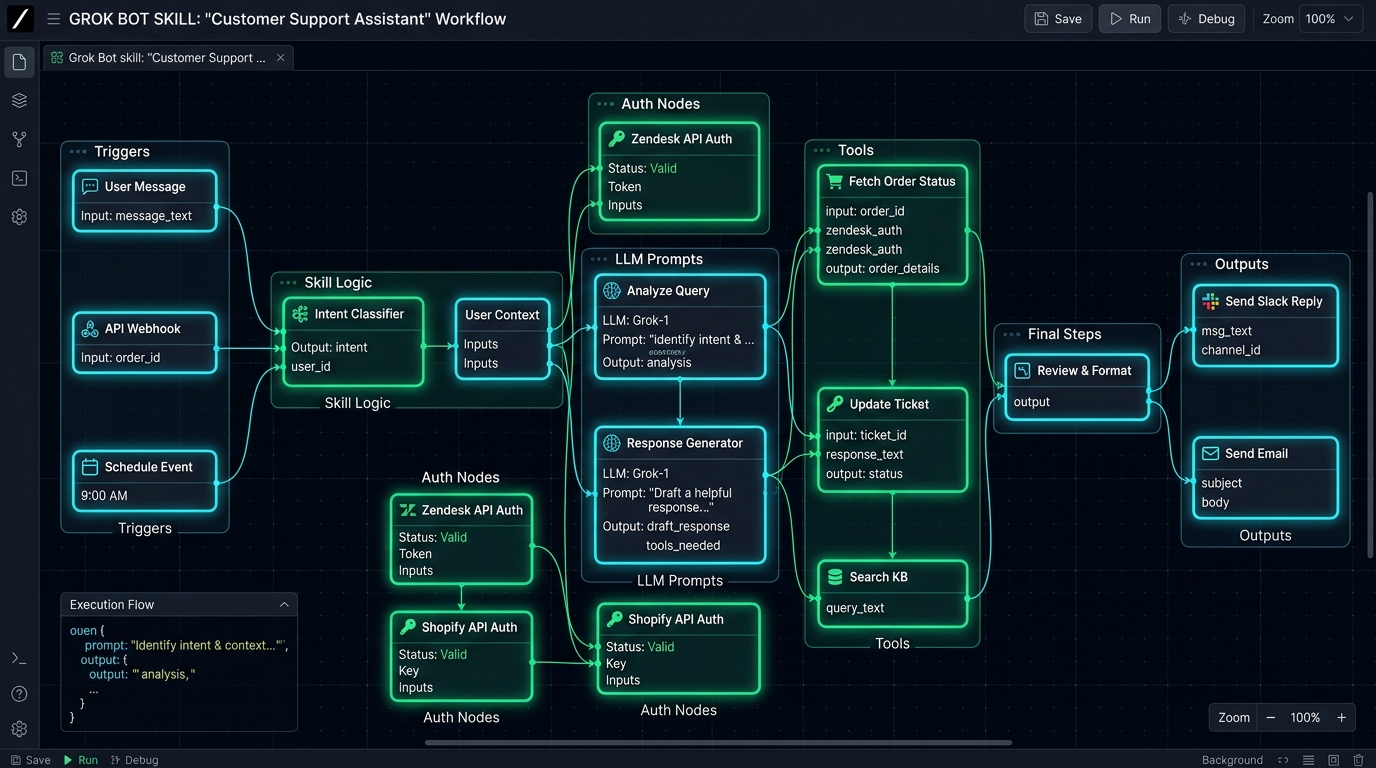Open the boxed terminal console sidebar icon

(x=19, y=178)
